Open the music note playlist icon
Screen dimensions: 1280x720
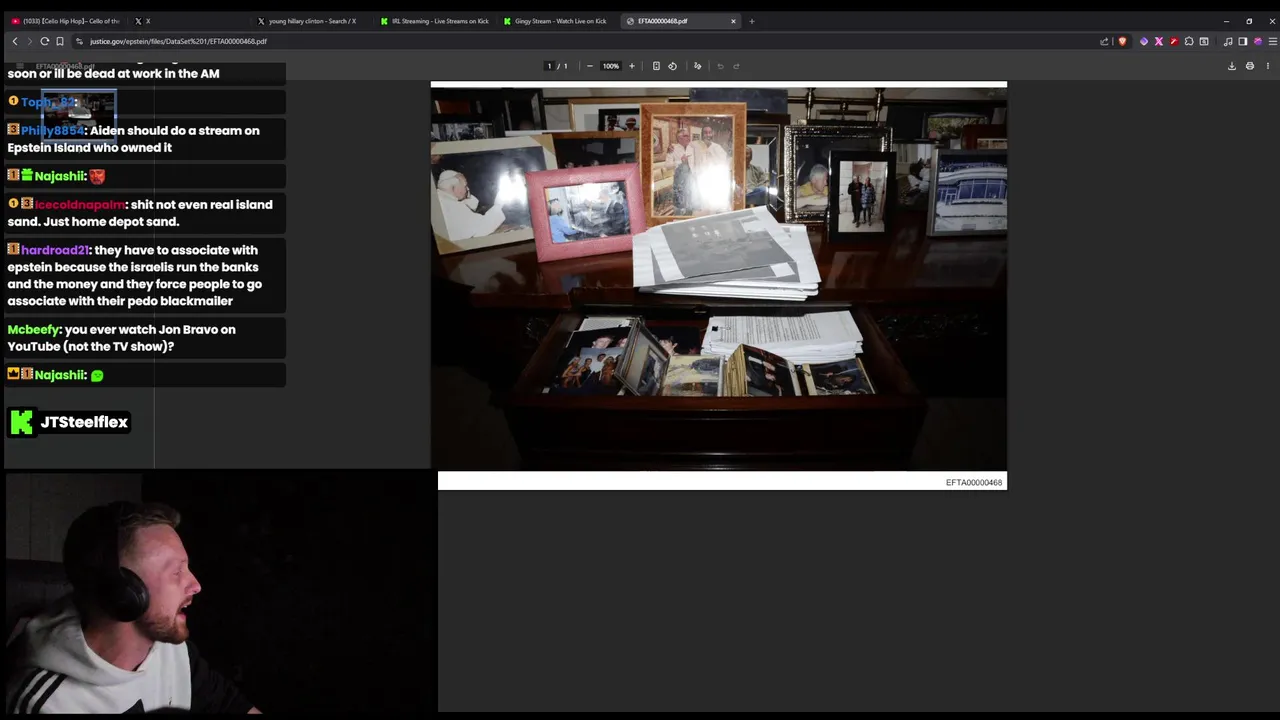1228,41
